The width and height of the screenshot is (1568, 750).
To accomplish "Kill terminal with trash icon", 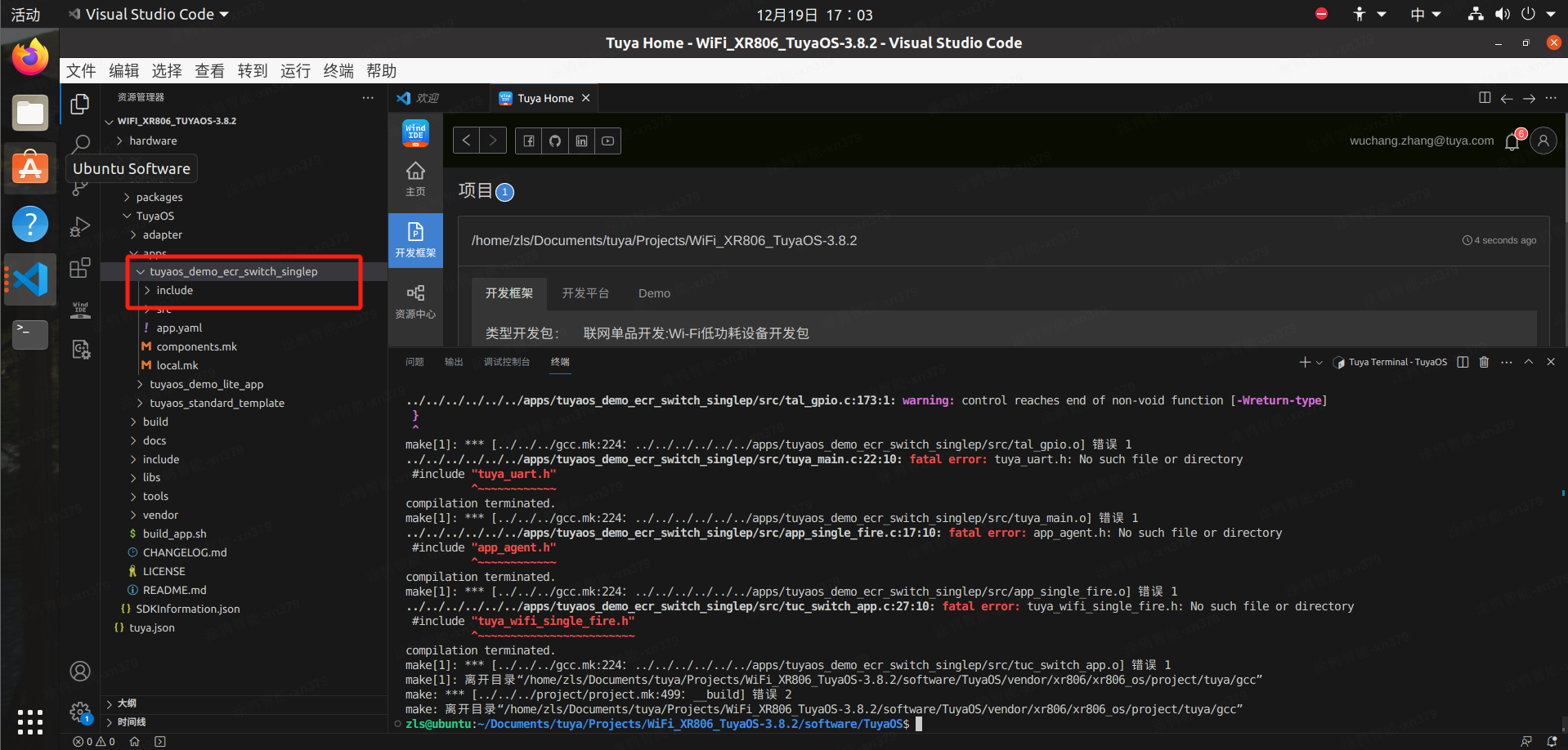I will pos(1484,362).
